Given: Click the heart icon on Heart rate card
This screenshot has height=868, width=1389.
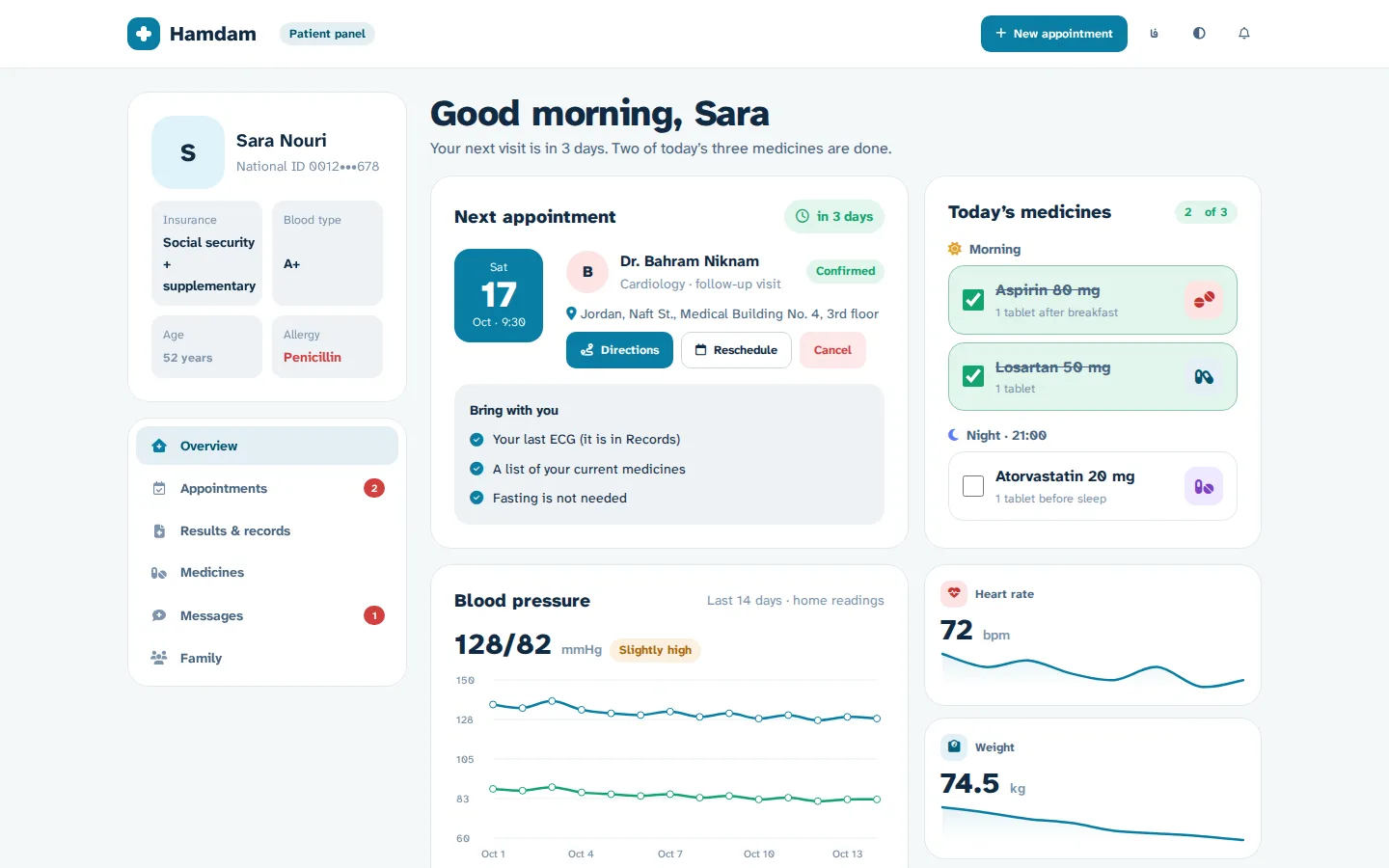Looking at the screenshot, I should tap(954, 594).
